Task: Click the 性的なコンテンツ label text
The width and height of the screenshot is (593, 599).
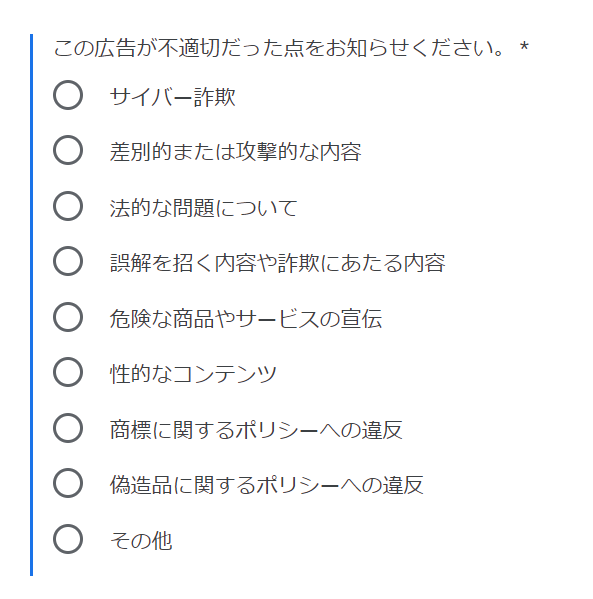Action: (x=193, y=374)
